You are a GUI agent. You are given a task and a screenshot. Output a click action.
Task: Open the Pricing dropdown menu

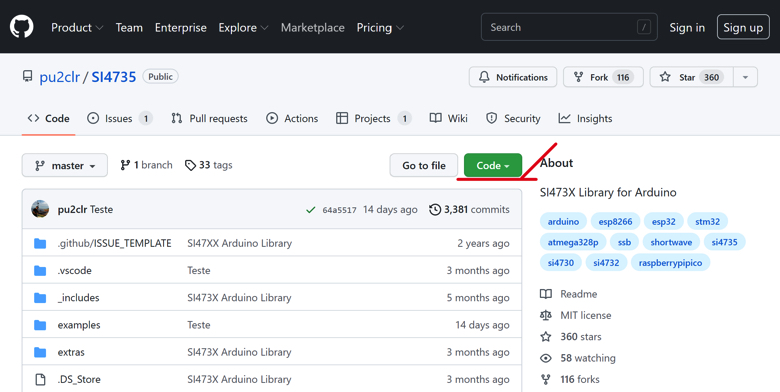[380, 27]
